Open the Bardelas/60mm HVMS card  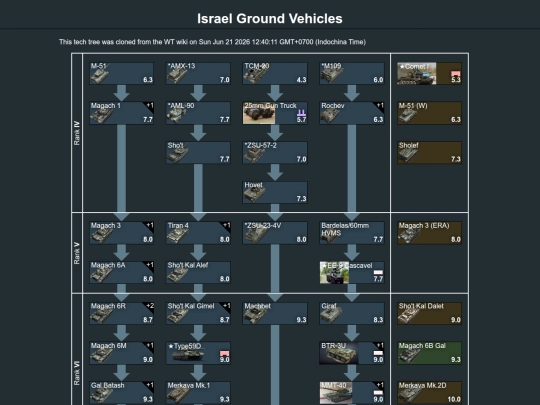(x=352, y=233)
